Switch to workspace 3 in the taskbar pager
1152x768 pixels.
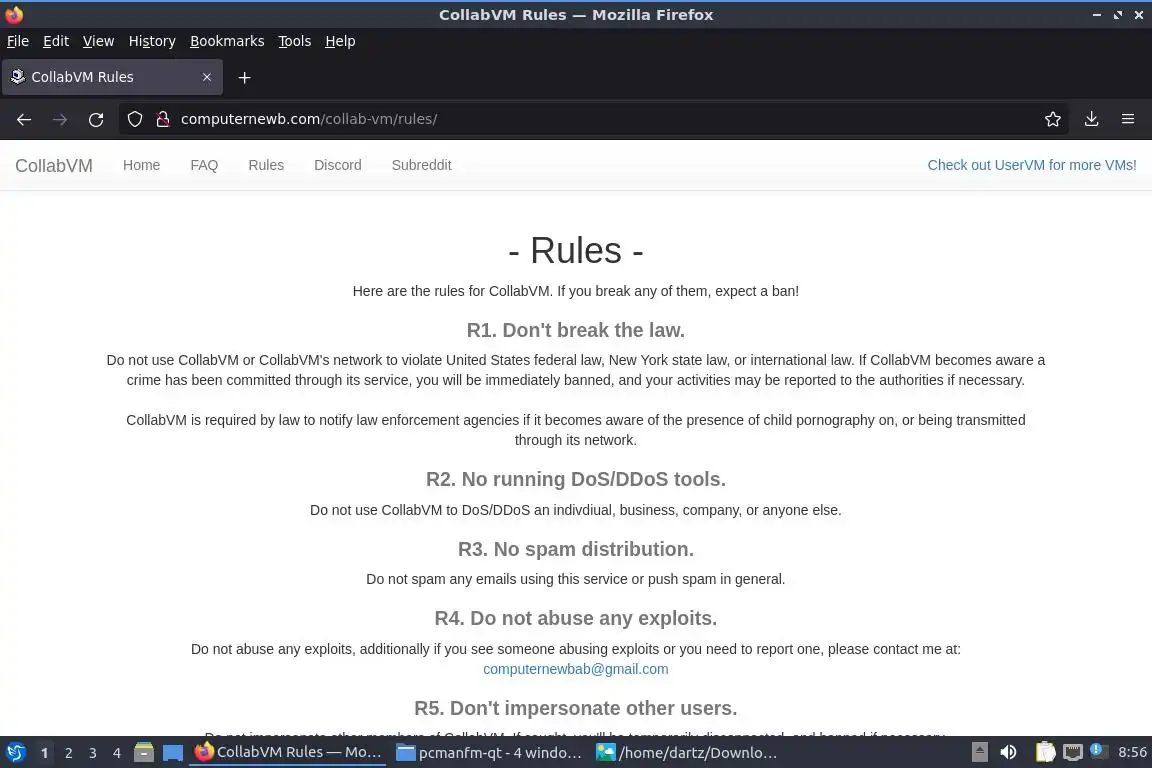(93, 753)
